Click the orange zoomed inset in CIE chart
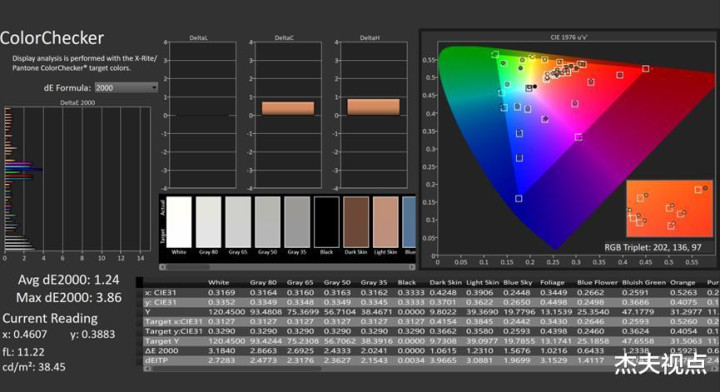 (669, 208)
